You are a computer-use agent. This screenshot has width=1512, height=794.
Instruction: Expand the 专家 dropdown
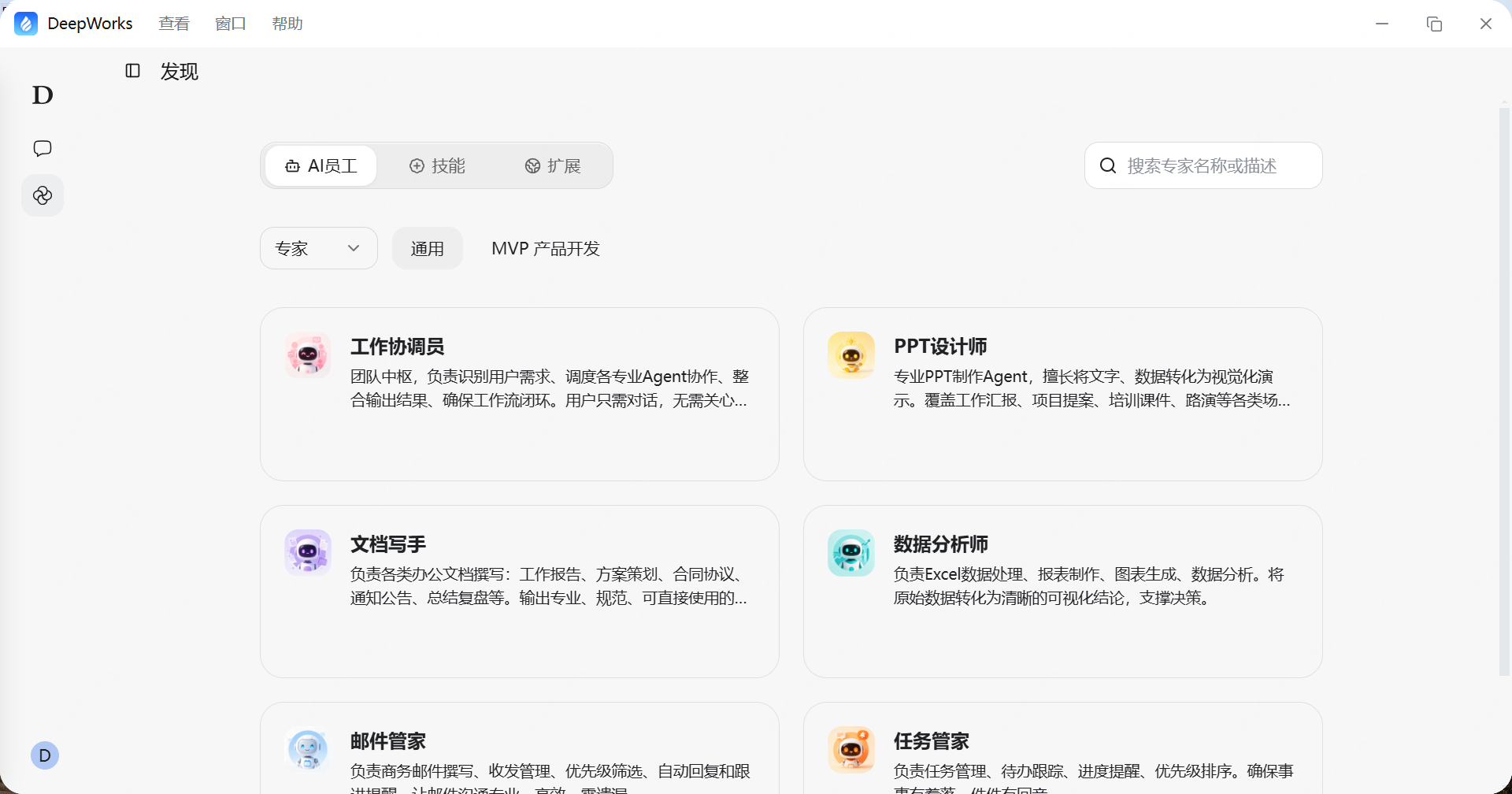point(319,248)
